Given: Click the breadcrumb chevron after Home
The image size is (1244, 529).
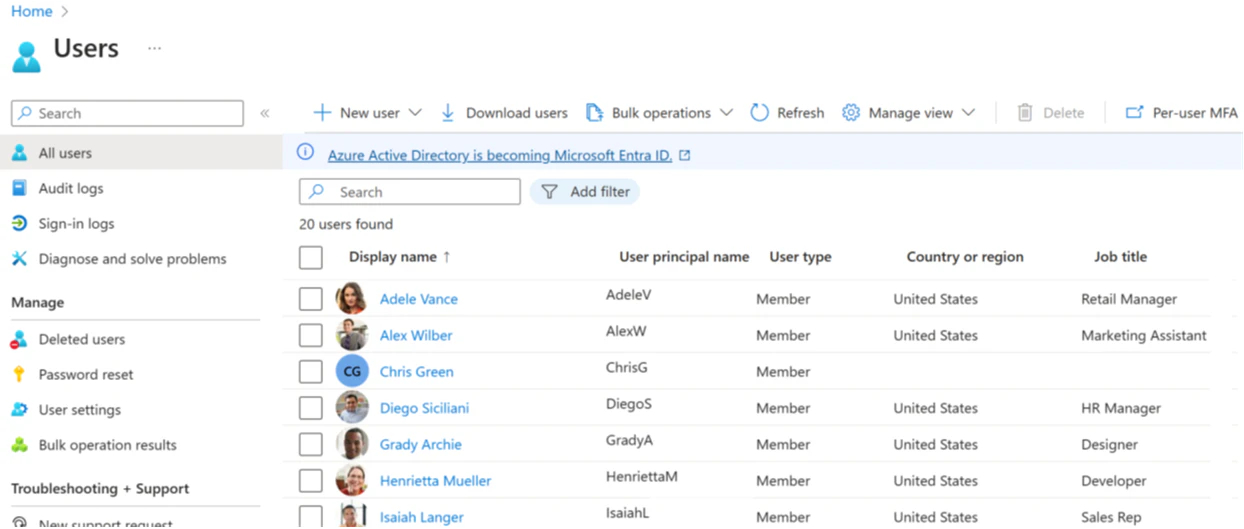Looking at the screenshot, I should [x=65, y=12].
